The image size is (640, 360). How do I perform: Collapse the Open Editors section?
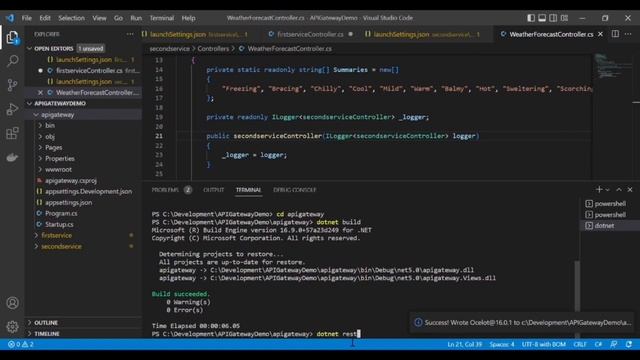pos(29,49)
